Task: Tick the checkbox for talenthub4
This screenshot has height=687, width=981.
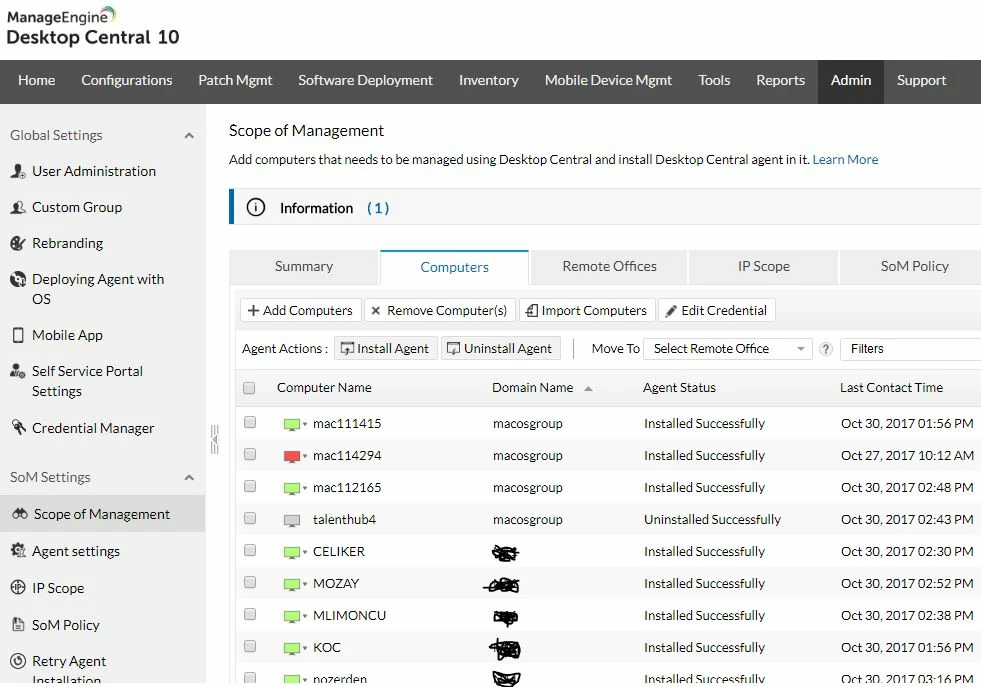Action: [250, 518]
